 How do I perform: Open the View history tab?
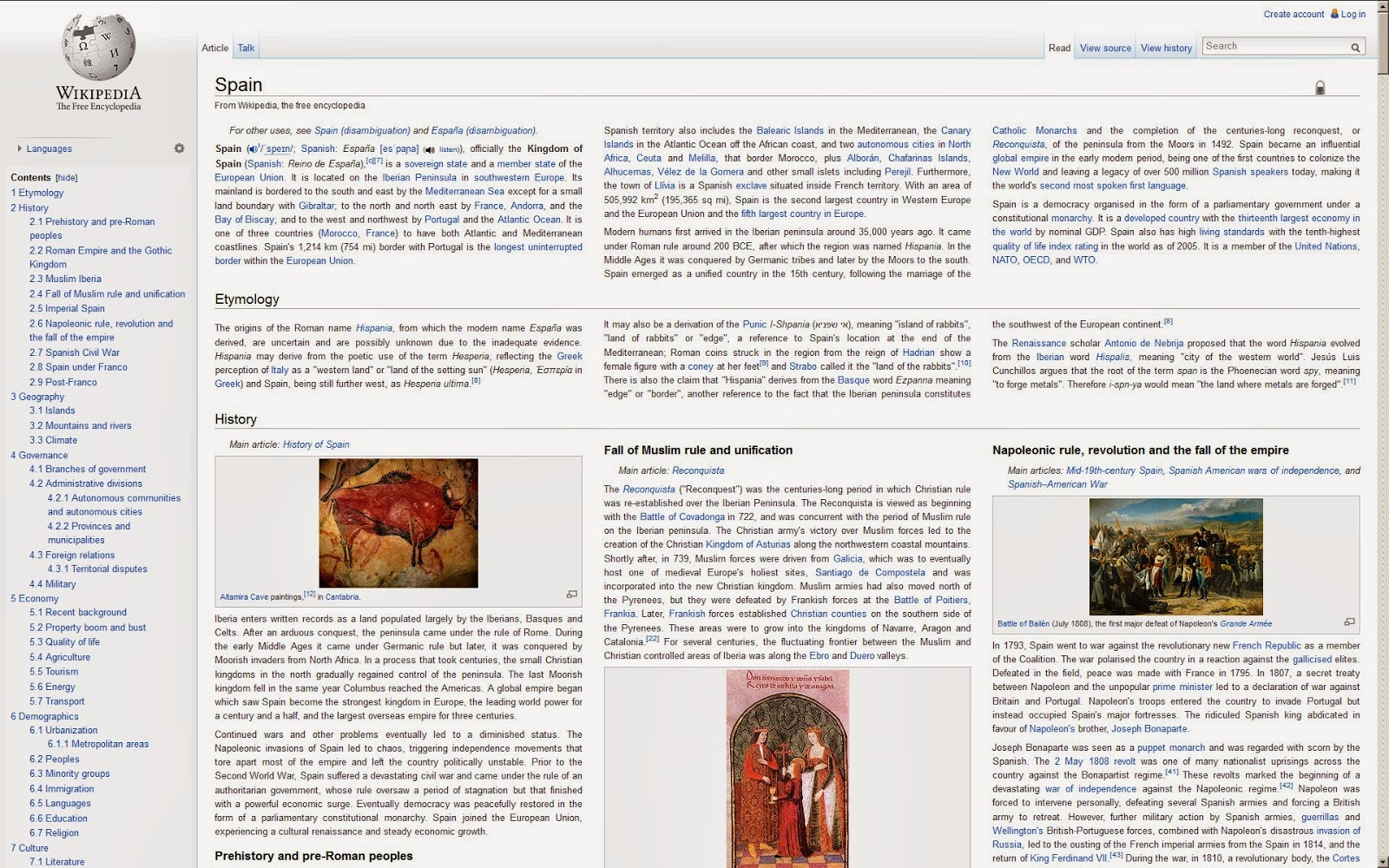[x=1165, y=48]
